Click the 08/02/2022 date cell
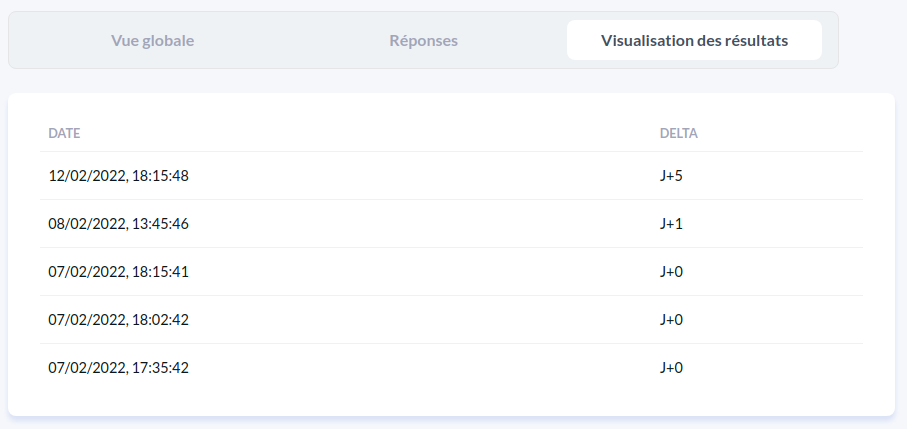Screen dimensions: 907x429 [x=118, y=224]
